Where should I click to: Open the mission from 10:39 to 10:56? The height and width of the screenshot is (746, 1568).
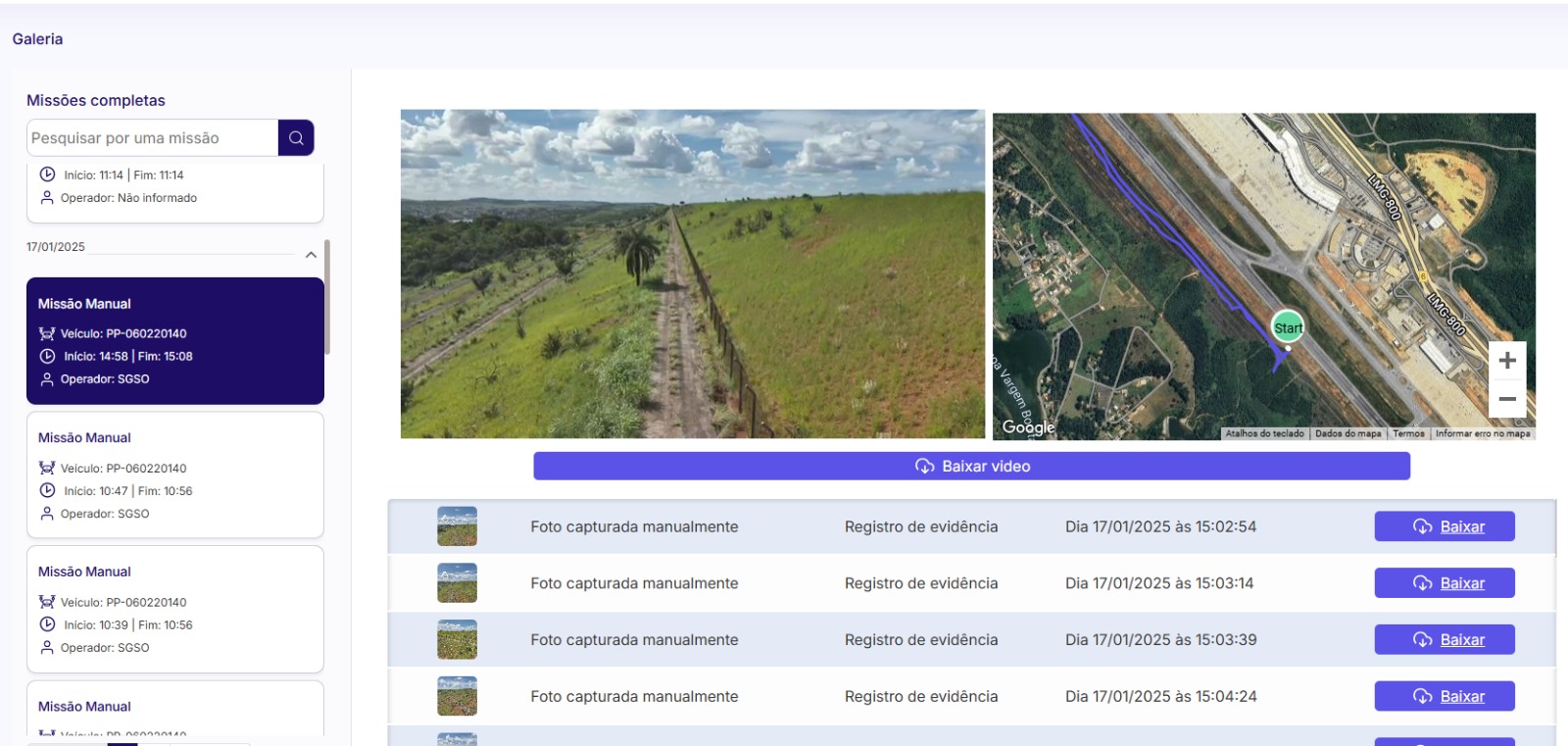175,609
